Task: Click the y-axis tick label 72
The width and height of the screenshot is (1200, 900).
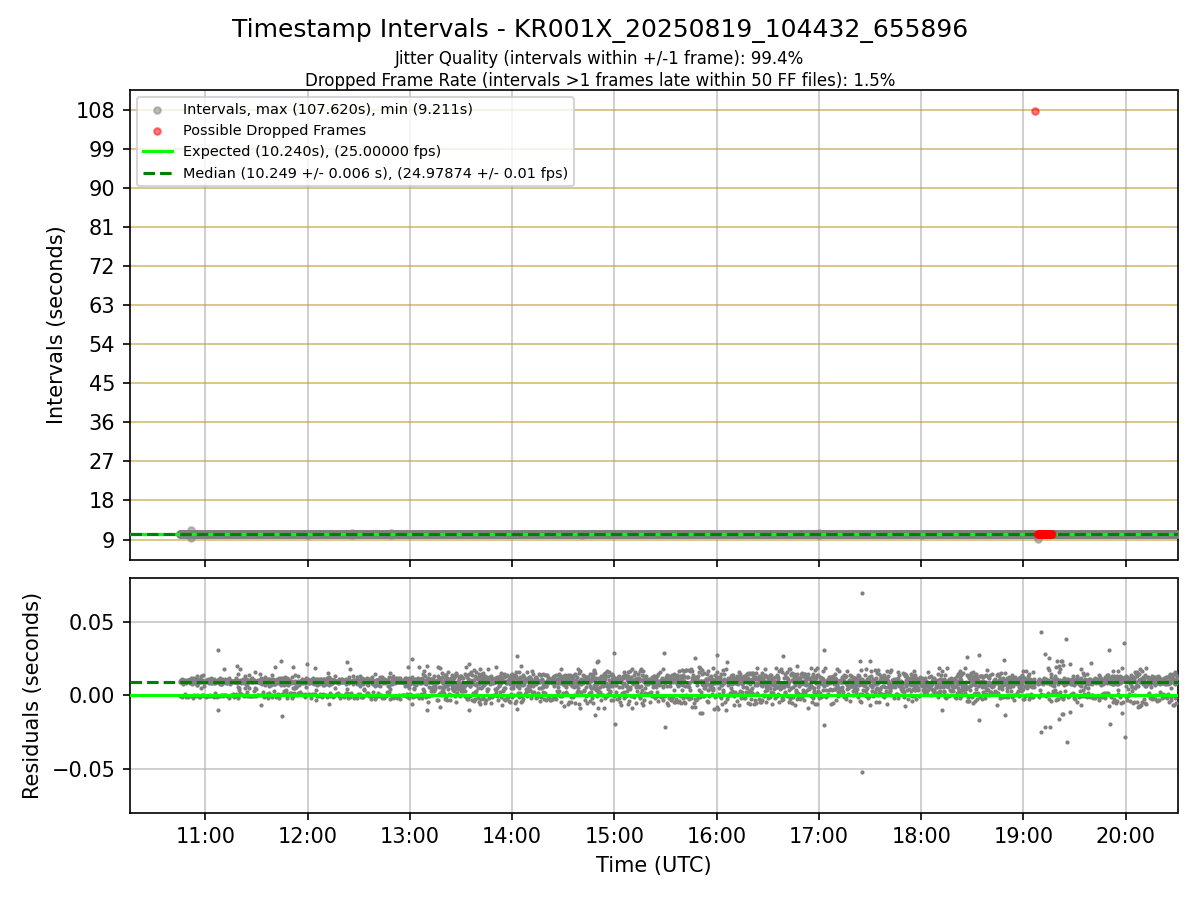Action: (x=102, y=266)
